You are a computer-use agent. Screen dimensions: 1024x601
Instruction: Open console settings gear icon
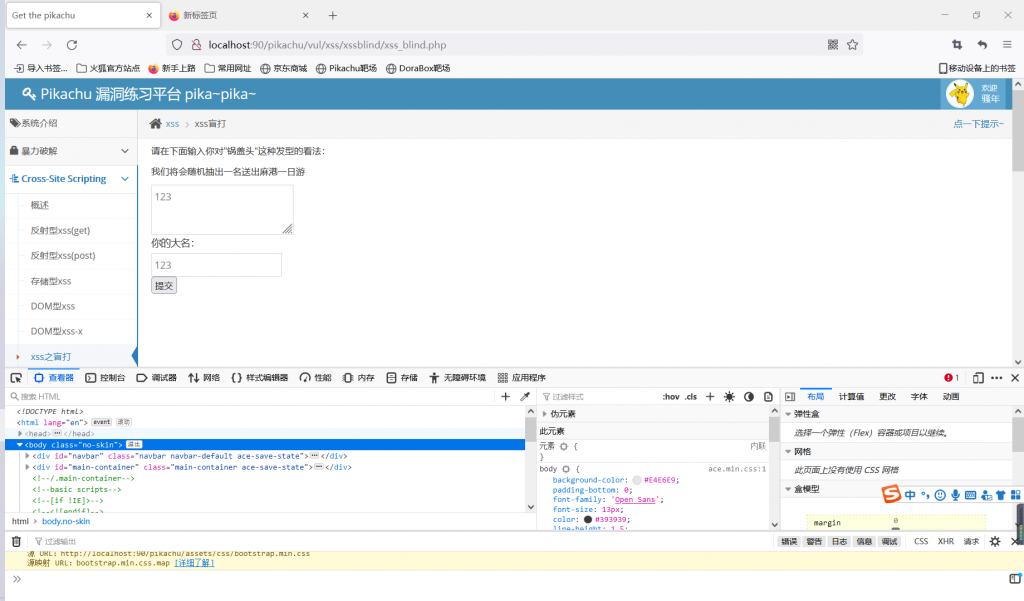coord(995,541)
